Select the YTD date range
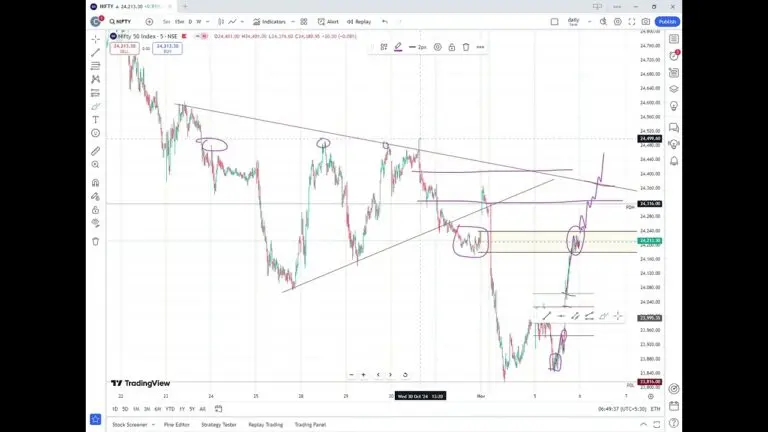768x432 pixels. click(170, 409)
